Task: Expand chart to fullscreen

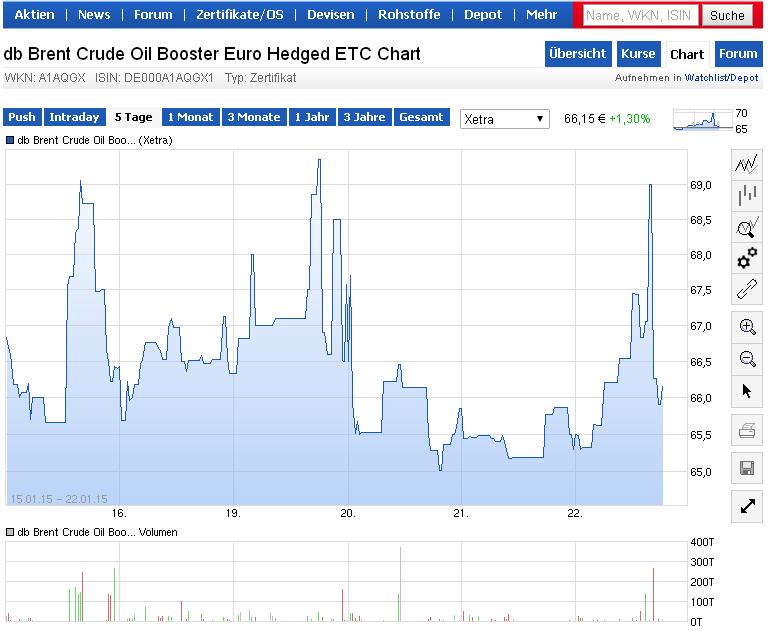Action: point(746,506)
